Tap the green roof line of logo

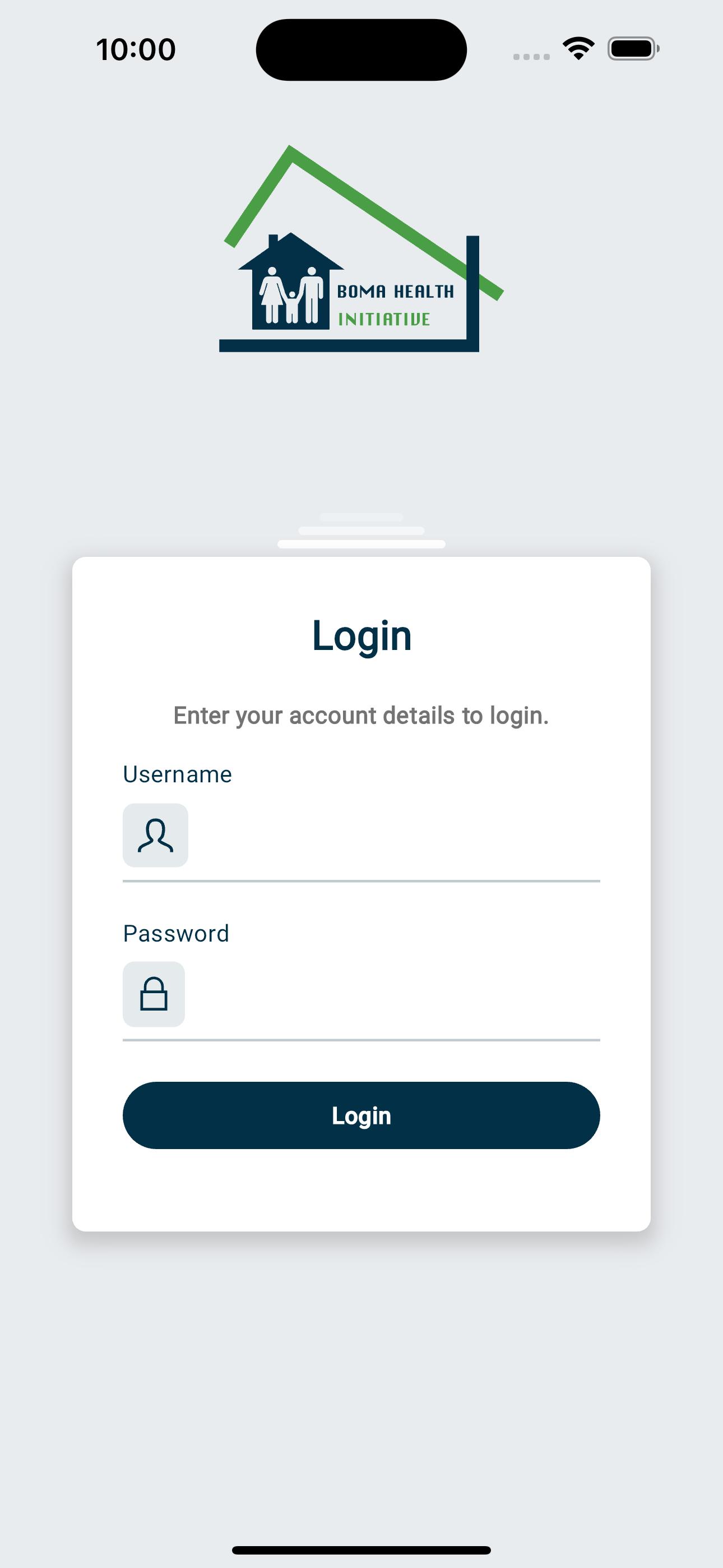[364, 223]
